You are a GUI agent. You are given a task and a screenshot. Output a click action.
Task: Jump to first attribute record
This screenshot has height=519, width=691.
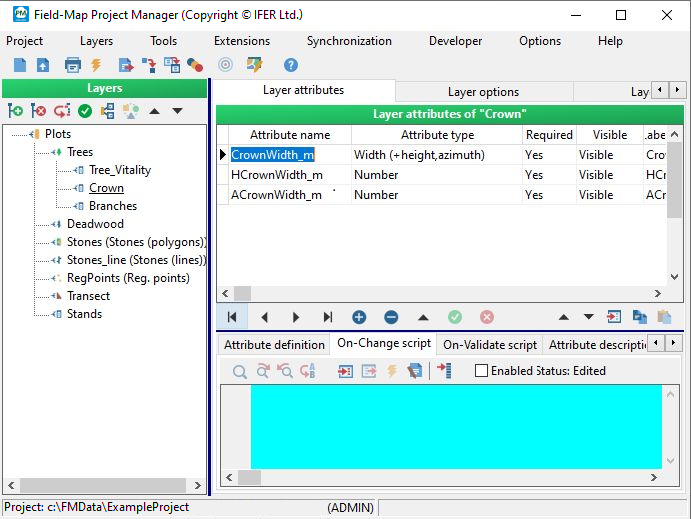coord(232,317)
